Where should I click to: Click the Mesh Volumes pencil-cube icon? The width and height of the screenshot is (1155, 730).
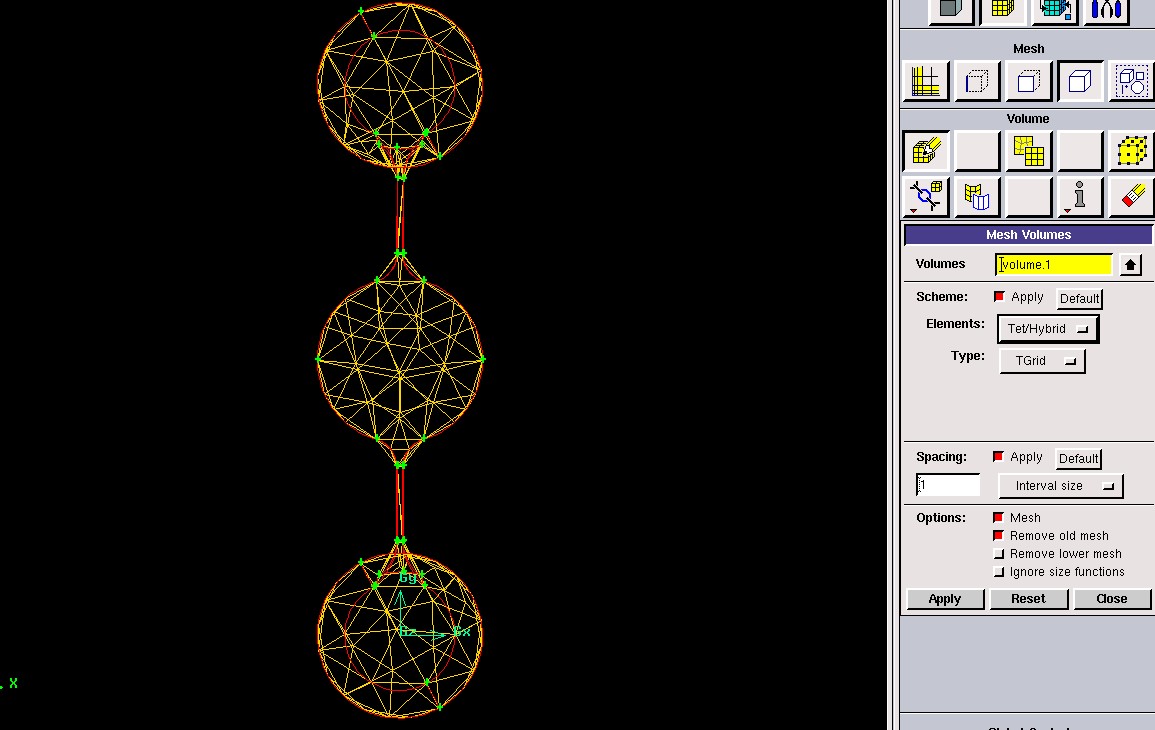925,151
